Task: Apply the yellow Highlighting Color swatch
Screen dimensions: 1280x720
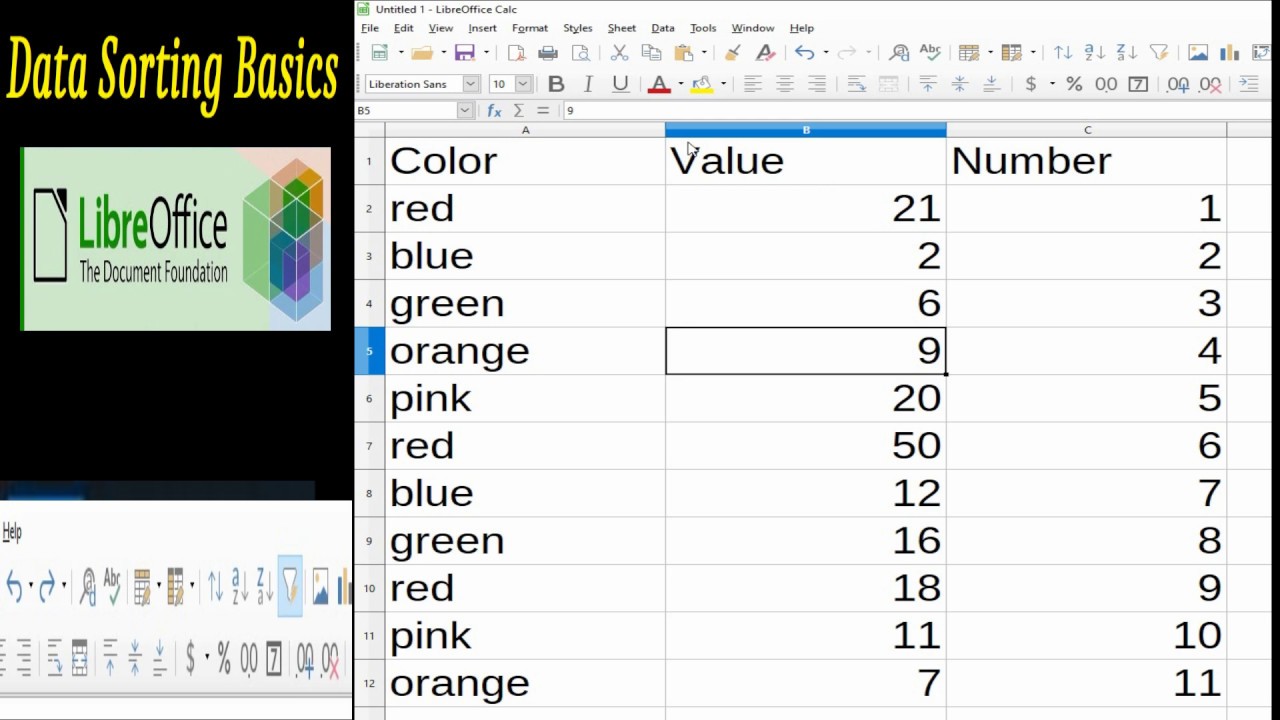Action: (x=701, y=84)
